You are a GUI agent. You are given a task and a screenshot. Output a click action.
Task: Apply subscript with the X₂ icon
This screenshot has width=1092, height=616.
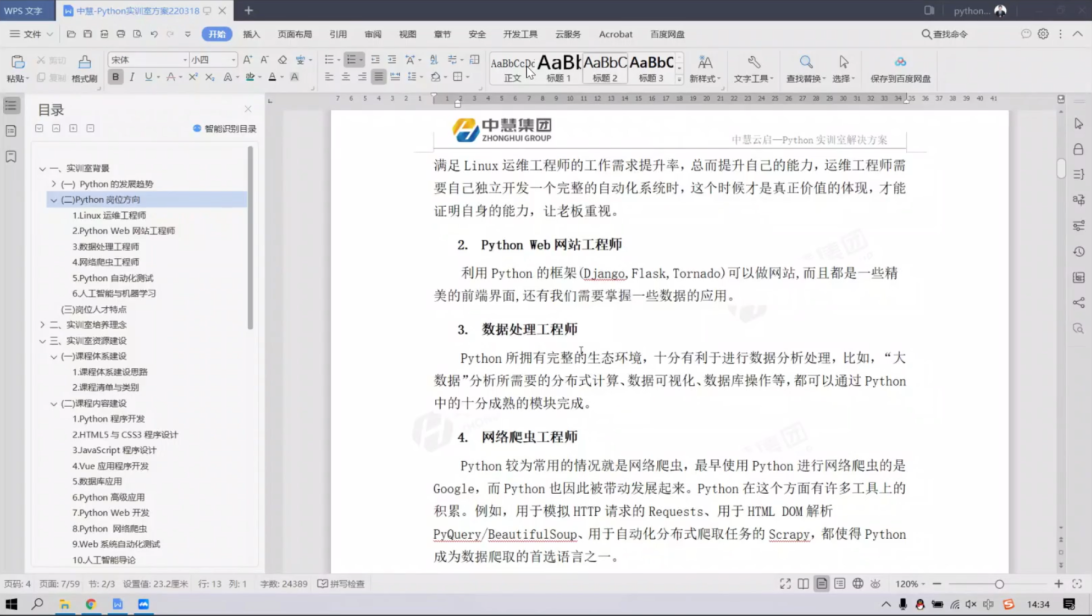[210, 77]
